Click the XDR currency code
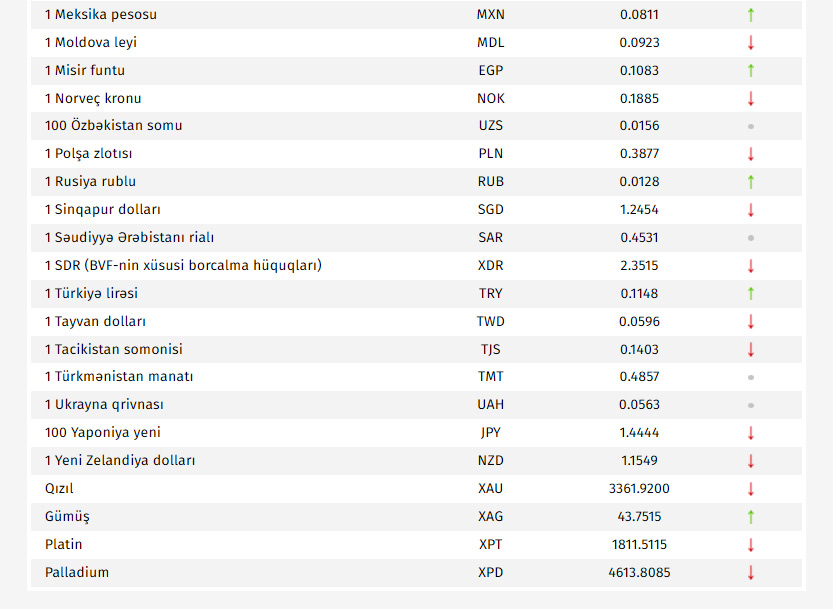Viewport: 836px width, 611px height. pos(491,266)
